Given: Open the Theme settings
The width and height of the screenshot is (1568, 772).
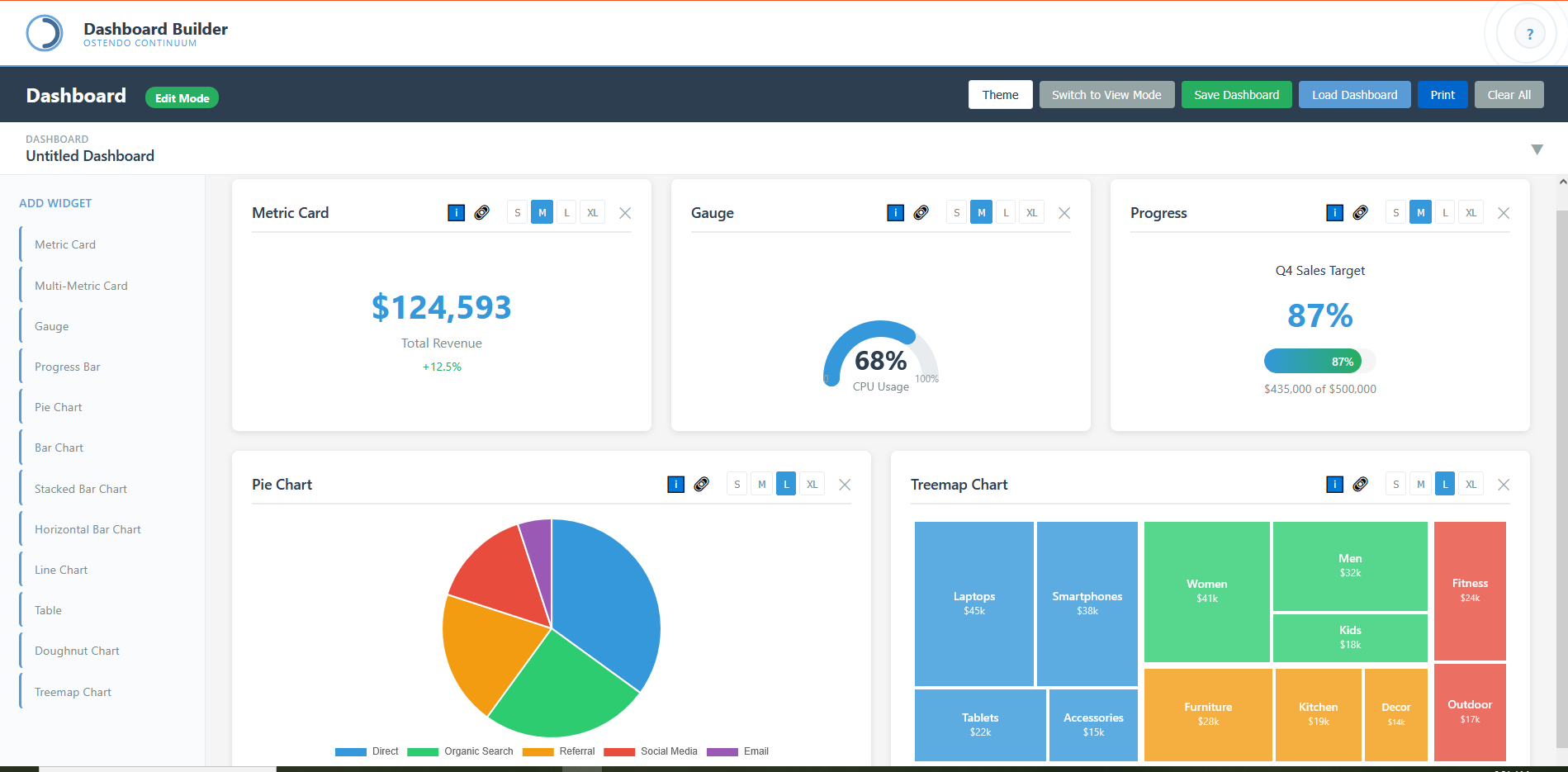Looking at the screenshot, I should [1000, 94].
